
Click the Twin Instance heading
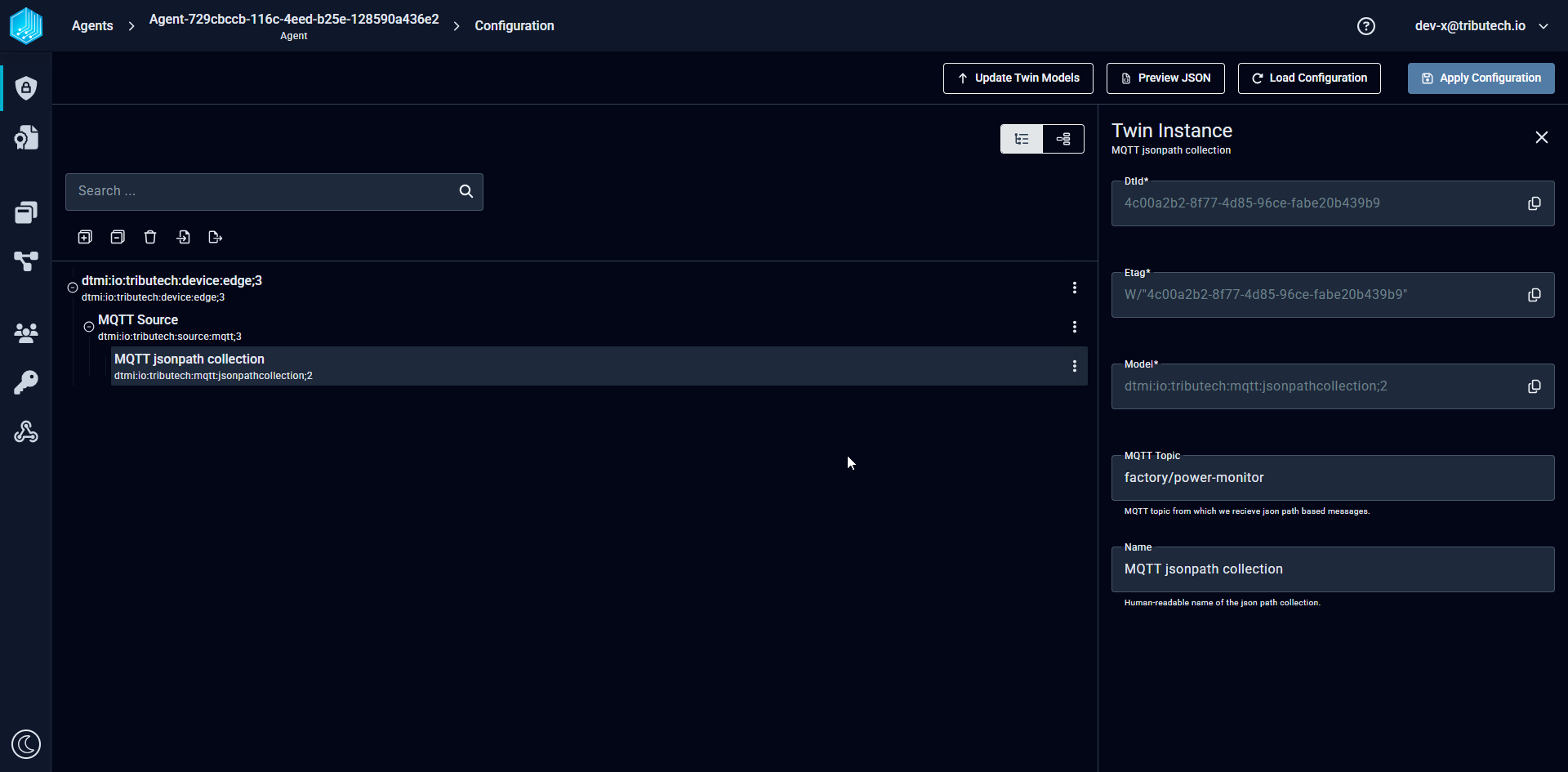pos(1172,131)
